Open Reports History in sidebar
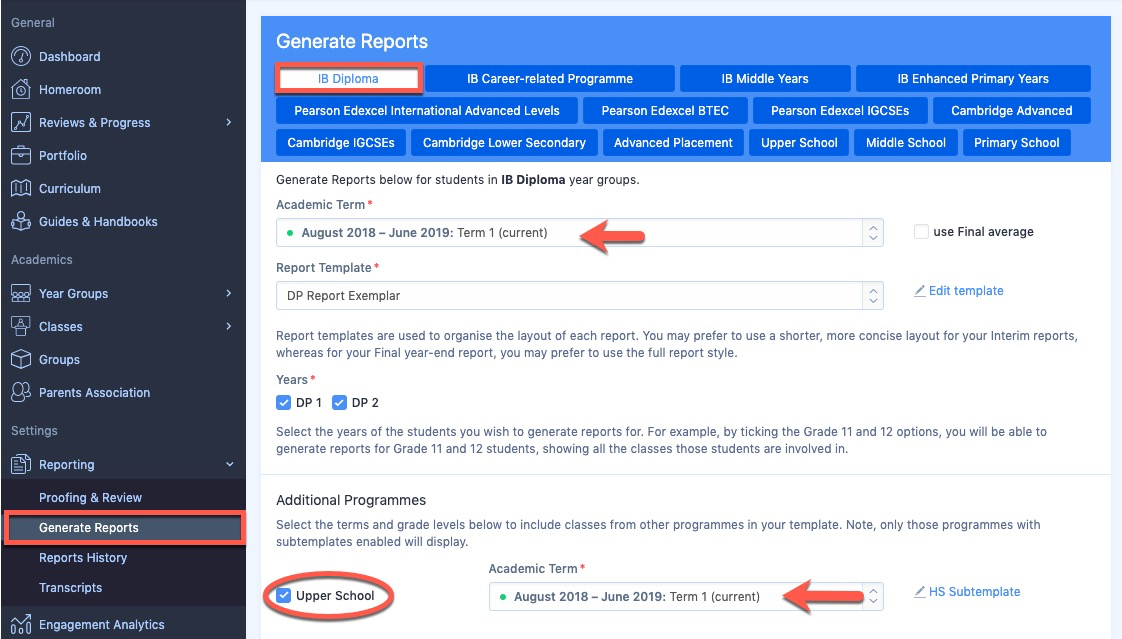Viewport: 1122px width, 639px height. [83, 557]
